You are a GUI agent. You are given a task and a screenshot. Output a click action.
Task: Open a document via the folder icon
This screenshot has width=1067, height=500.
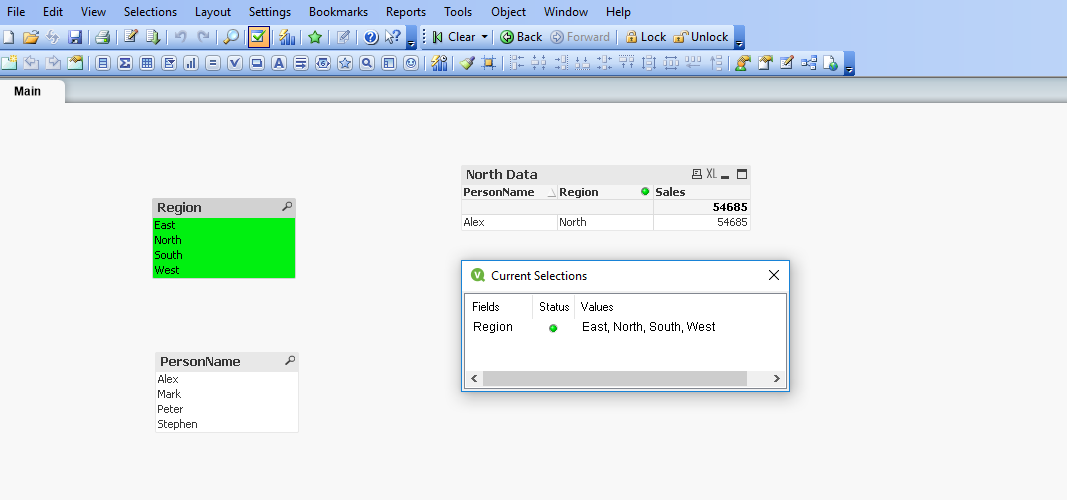tap(31, 37)
